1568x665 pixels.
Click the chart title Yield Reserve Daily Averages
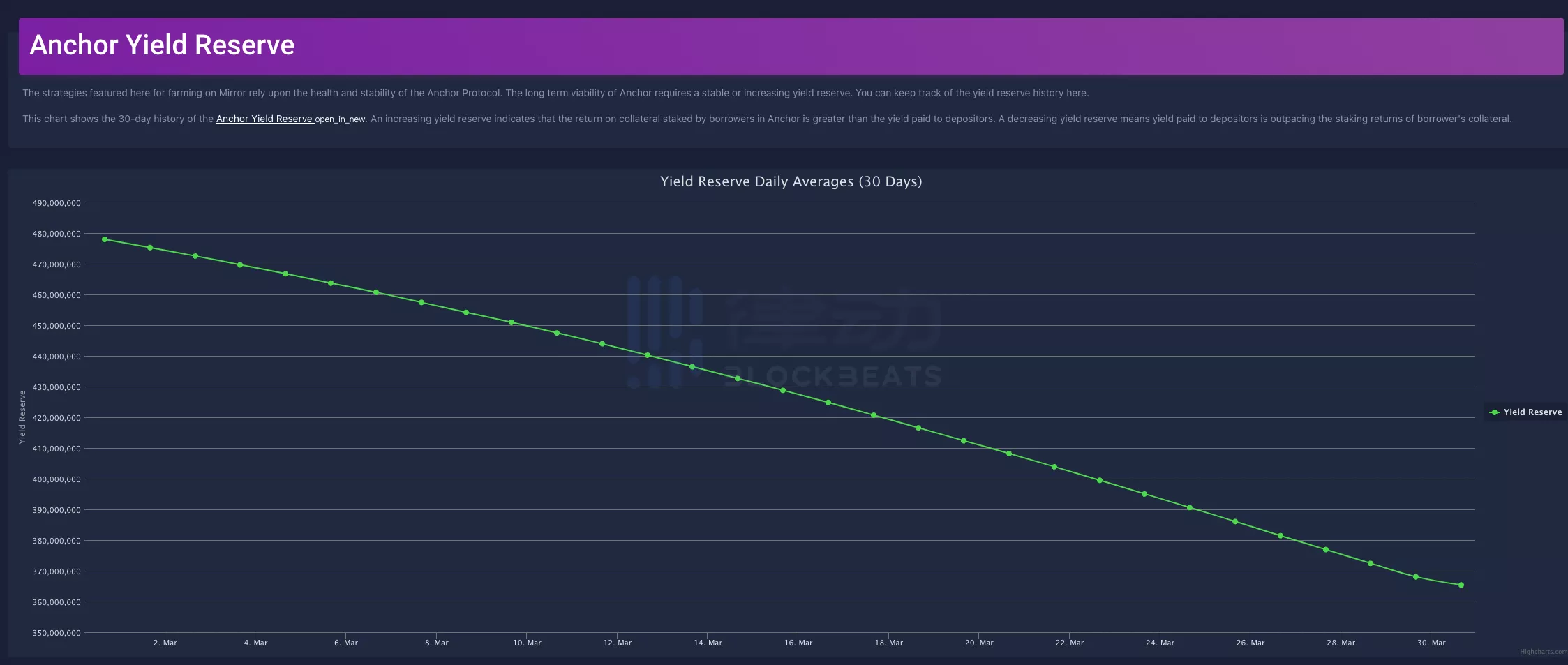791,182
